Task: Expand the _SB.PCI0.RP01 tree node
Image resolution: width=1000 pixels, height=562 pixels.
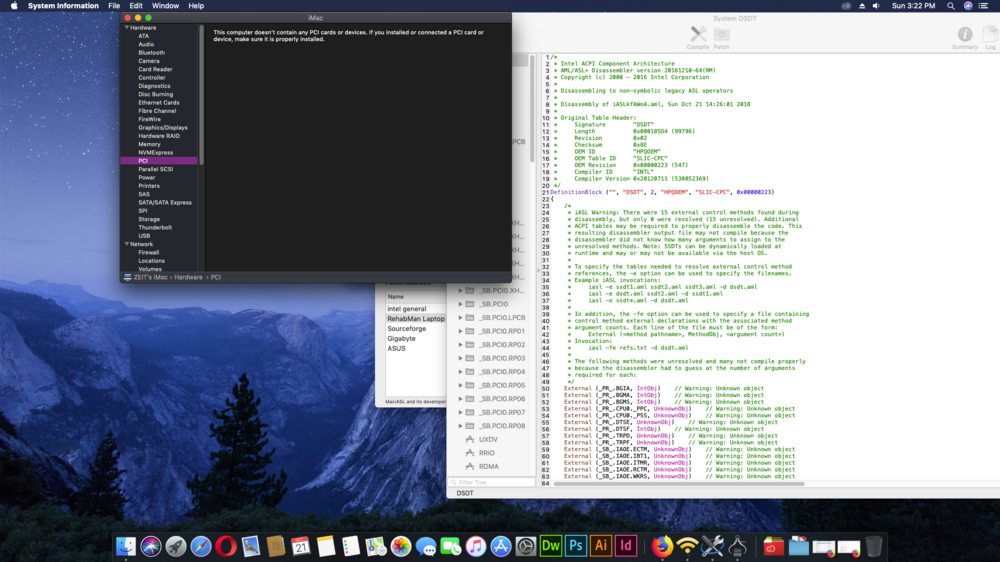Action: [x=460, y=331]
